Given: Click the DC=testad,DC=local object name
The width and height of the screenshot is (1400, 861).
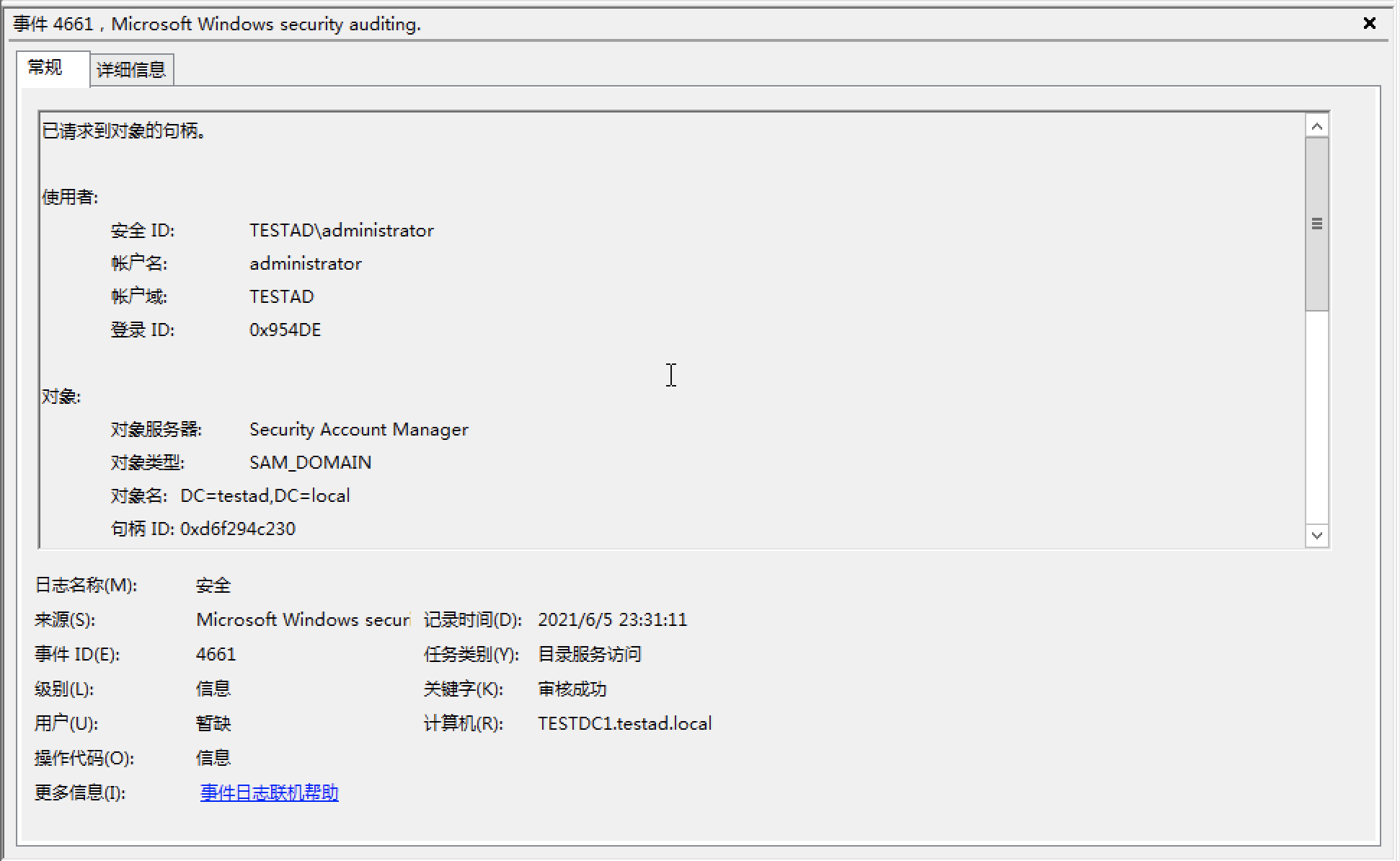Looking at the screenshot, I should tap(265, 496).
